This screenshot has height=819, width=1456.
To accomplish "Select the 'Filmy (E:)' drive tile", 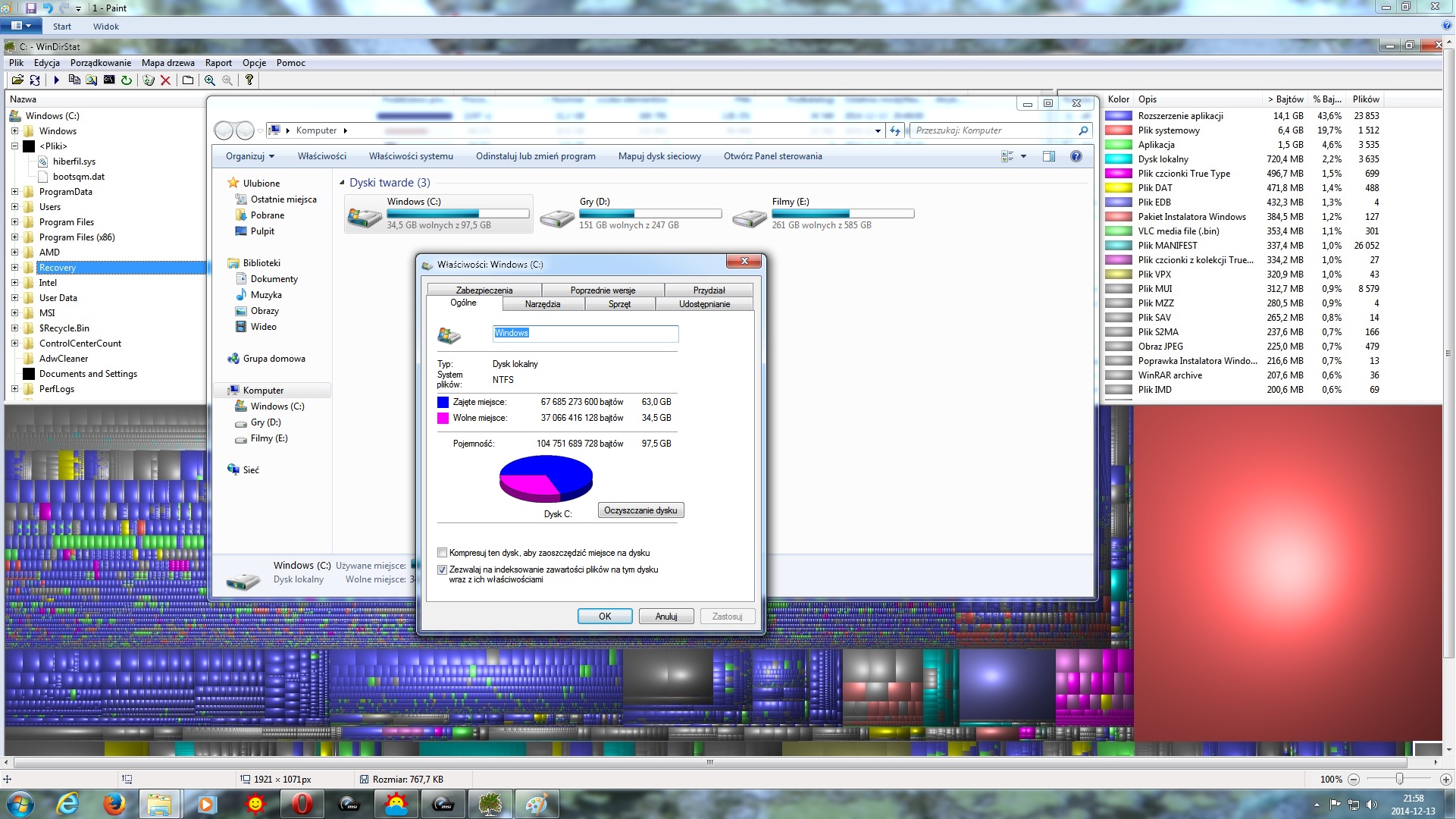I will (x=824, y=214).
